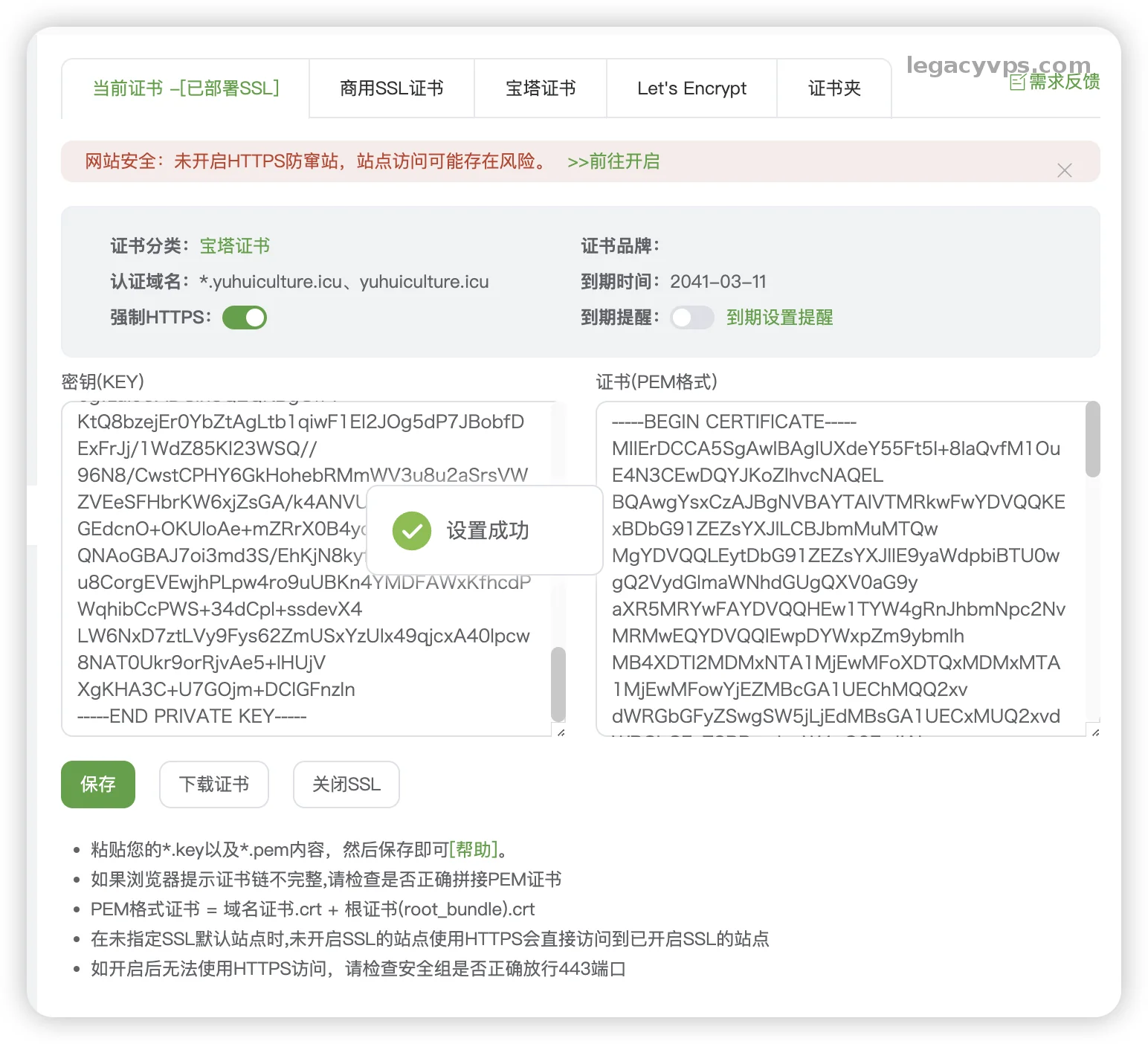Click the PEM certificate textarea resize handle
This screenshot has width=1148, height=1044.
tap(1094, 732)
